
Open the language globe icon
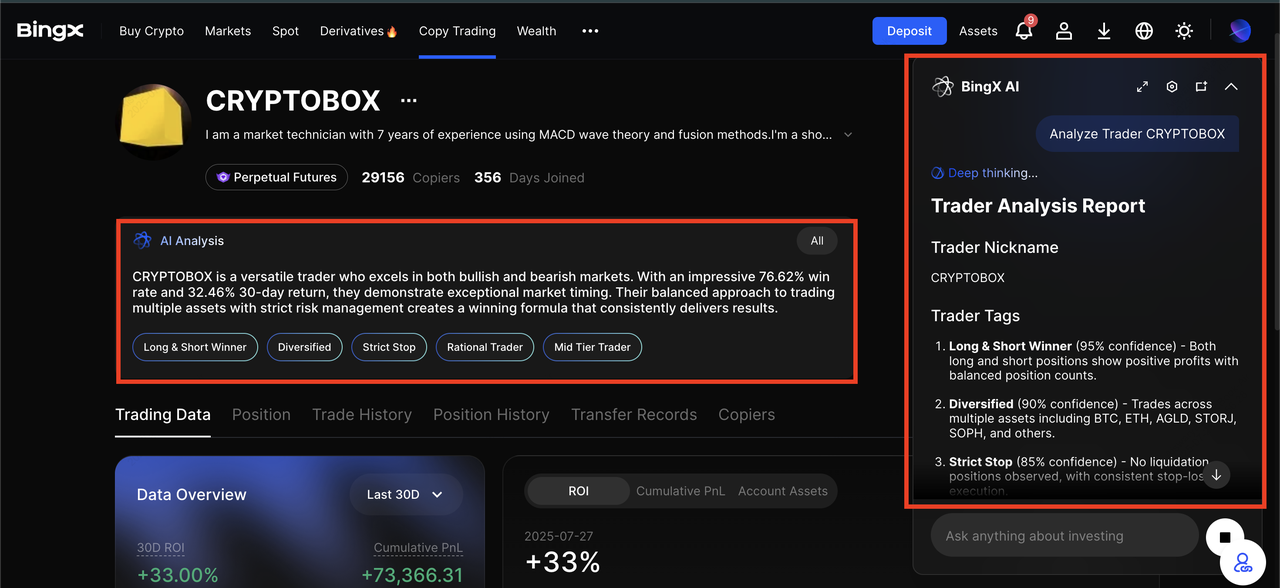click(x=1144, y=31)
